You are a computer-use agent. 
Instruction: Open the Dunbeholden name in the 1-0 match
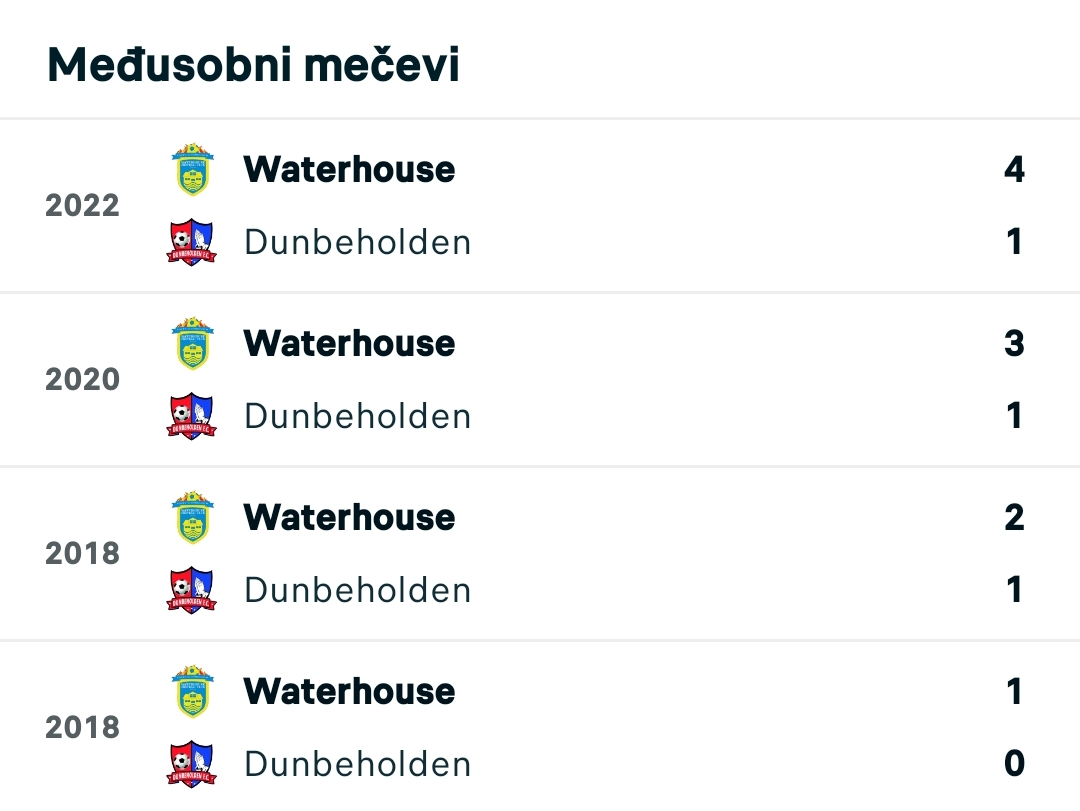pos(357,763)
